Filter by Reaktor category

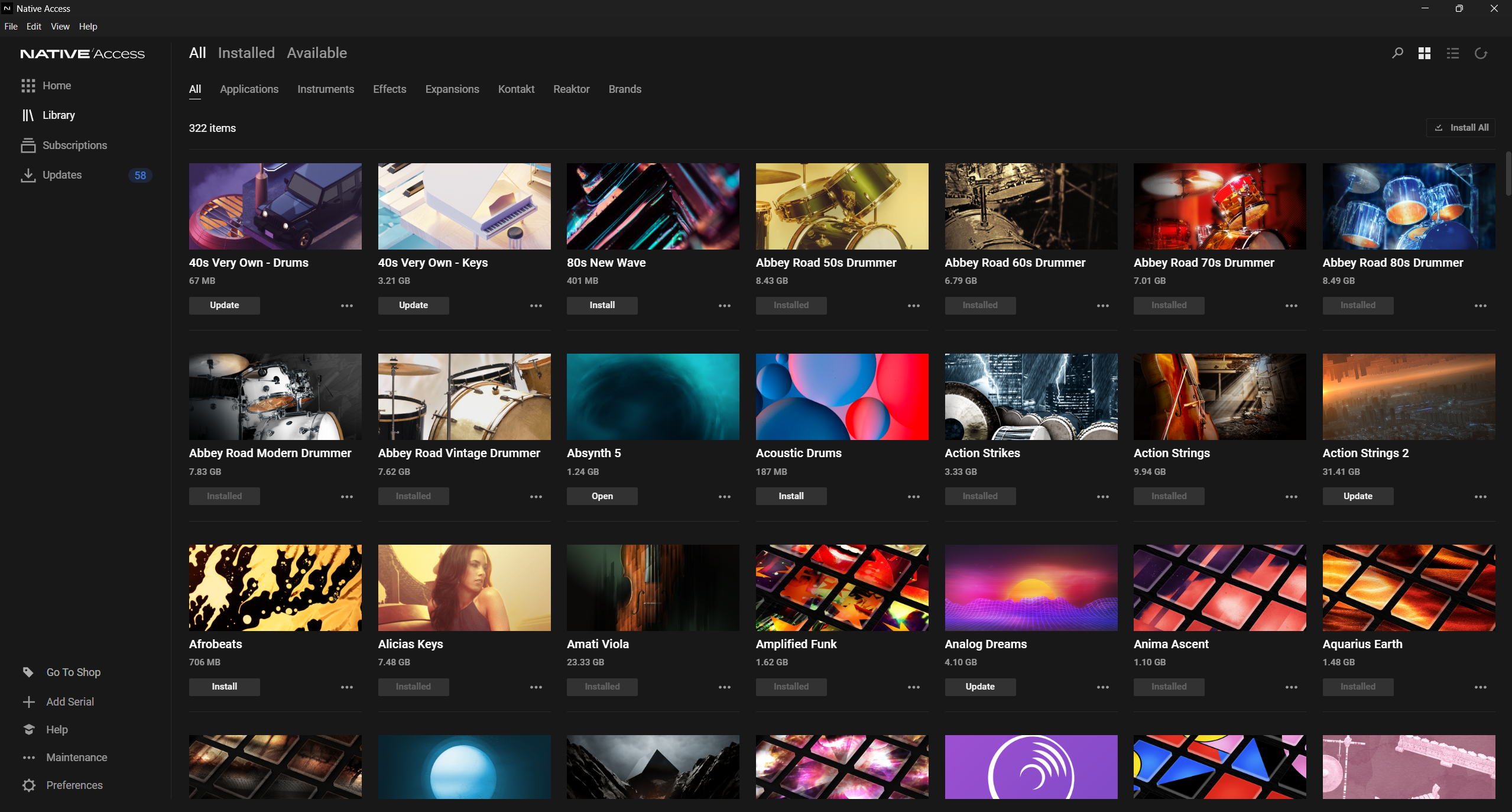pyautogui.click(x=572, y=89)
